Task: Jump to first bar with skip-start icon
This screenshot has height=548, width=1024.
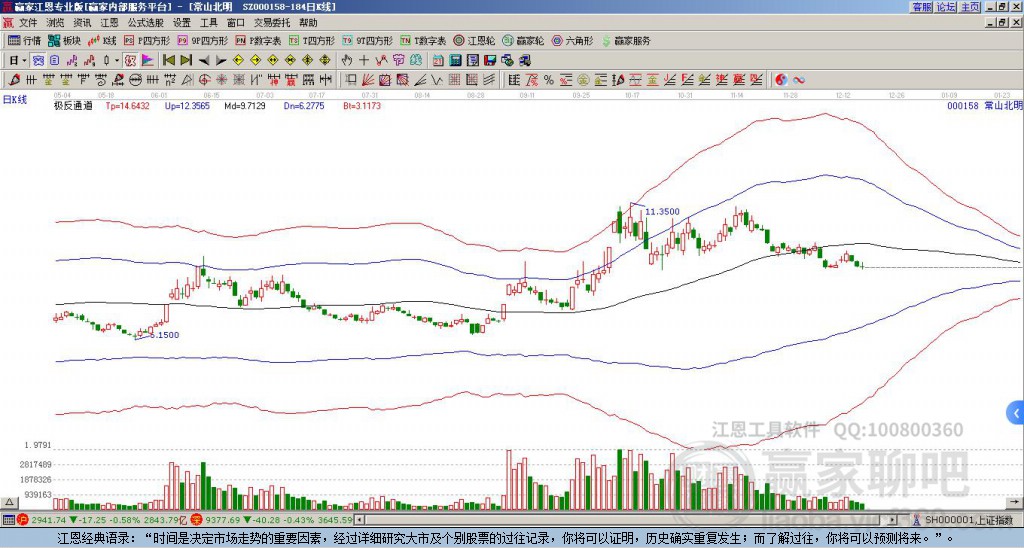Action: pos(168,61)
